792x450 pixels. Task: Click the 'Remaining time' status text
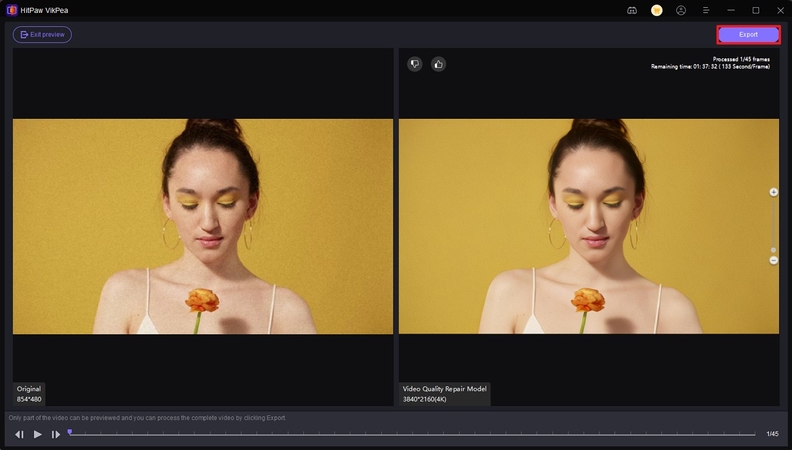click(x=710, y=67)
